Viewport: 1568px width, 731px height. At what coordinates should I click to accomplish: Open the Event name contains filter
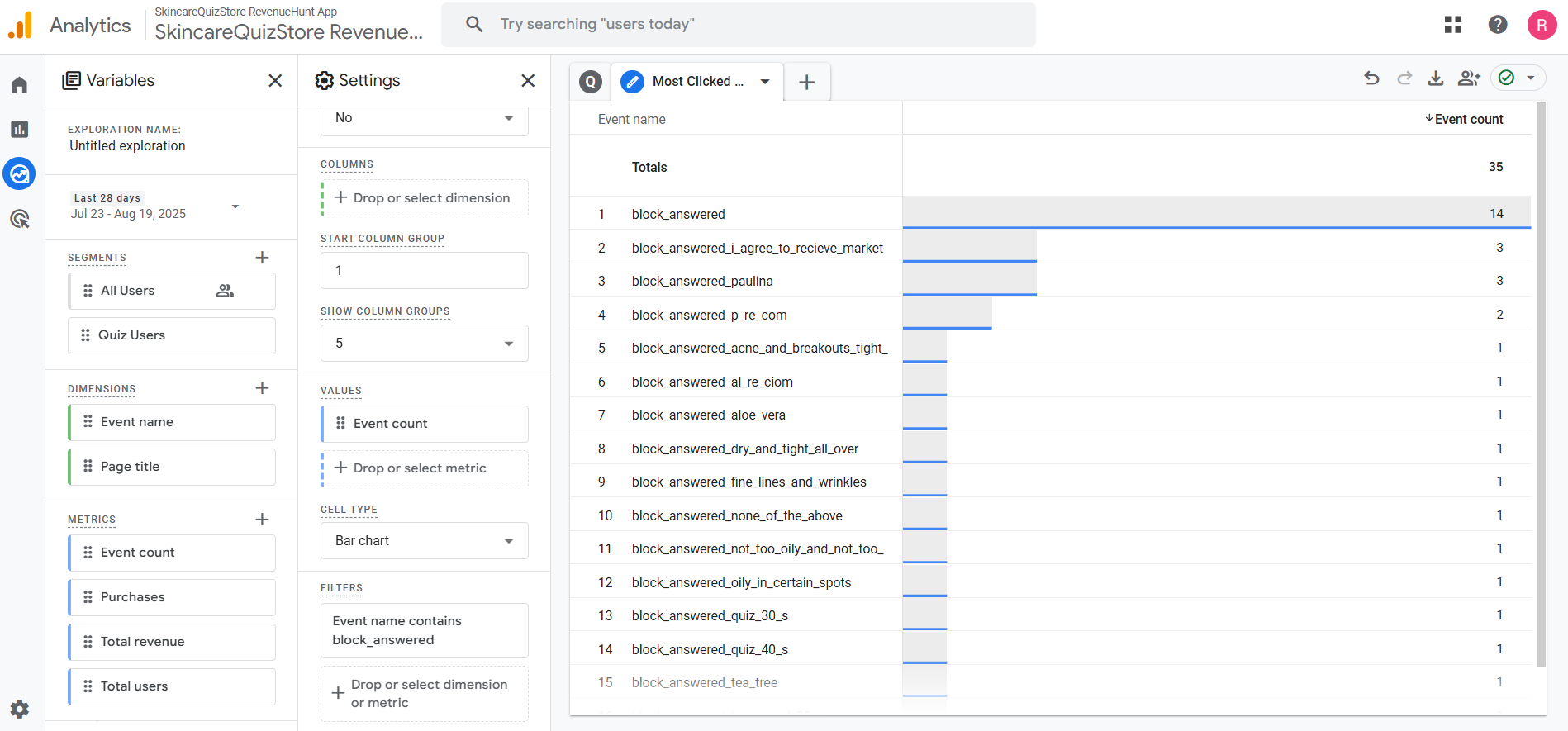[425, 630]
